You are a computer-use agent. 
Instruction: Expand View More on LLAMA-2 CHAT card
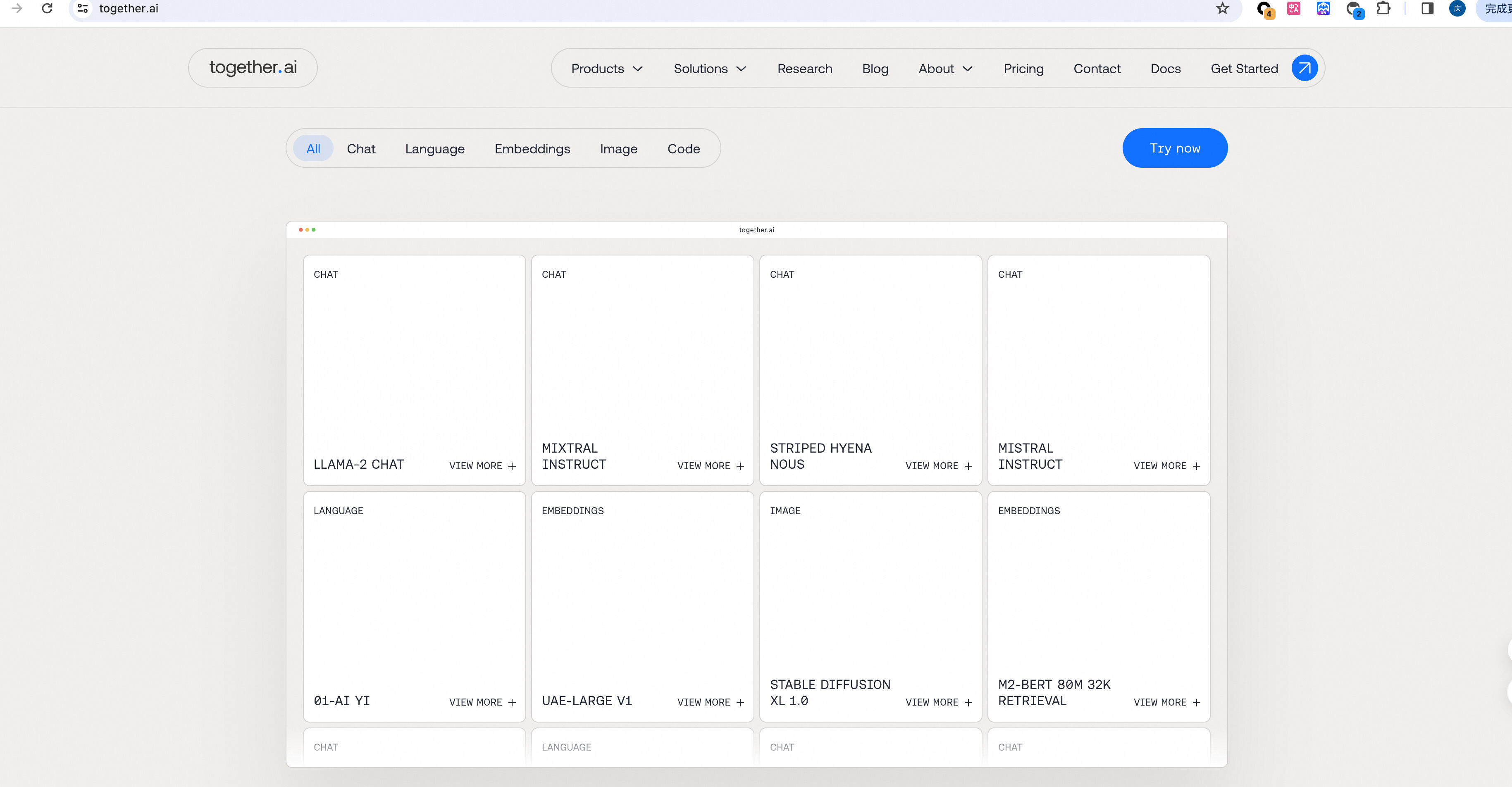(482, 465)
